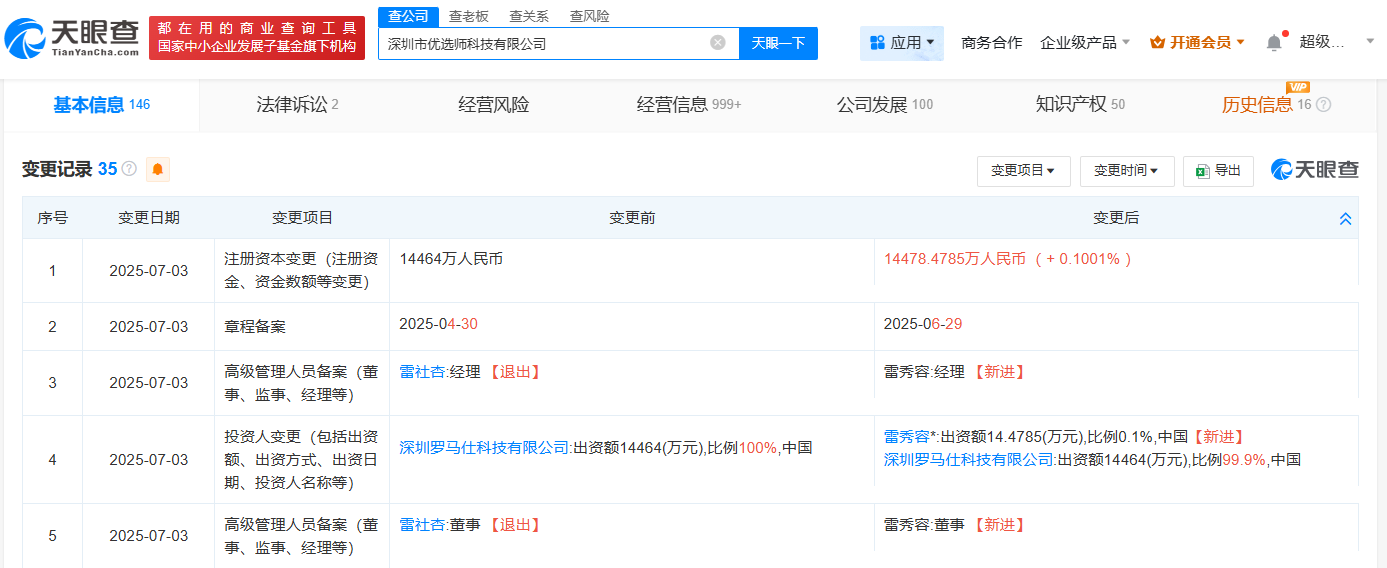1387x568 pixels.
Task: Switch to the 查老板 search tab
Action: point(469,16)
